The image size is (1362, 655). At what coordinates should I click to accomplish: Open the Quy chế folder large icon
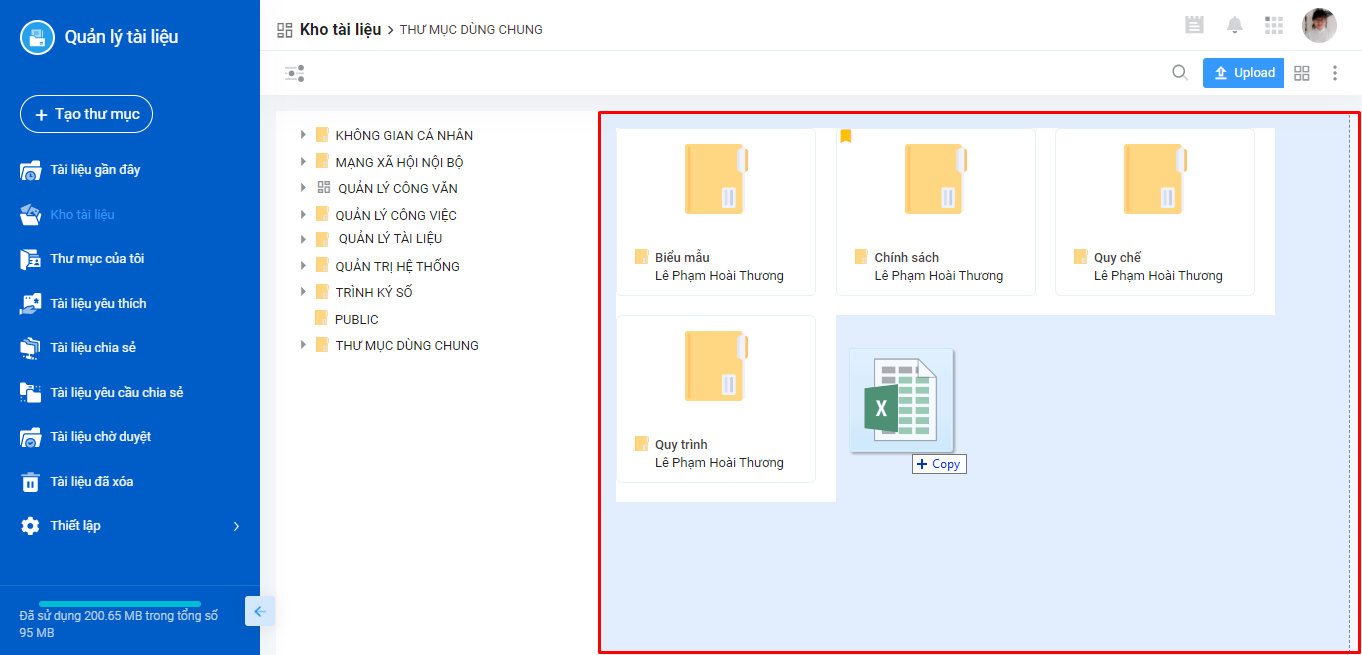pyautogui.click(x=1155, y=179)
